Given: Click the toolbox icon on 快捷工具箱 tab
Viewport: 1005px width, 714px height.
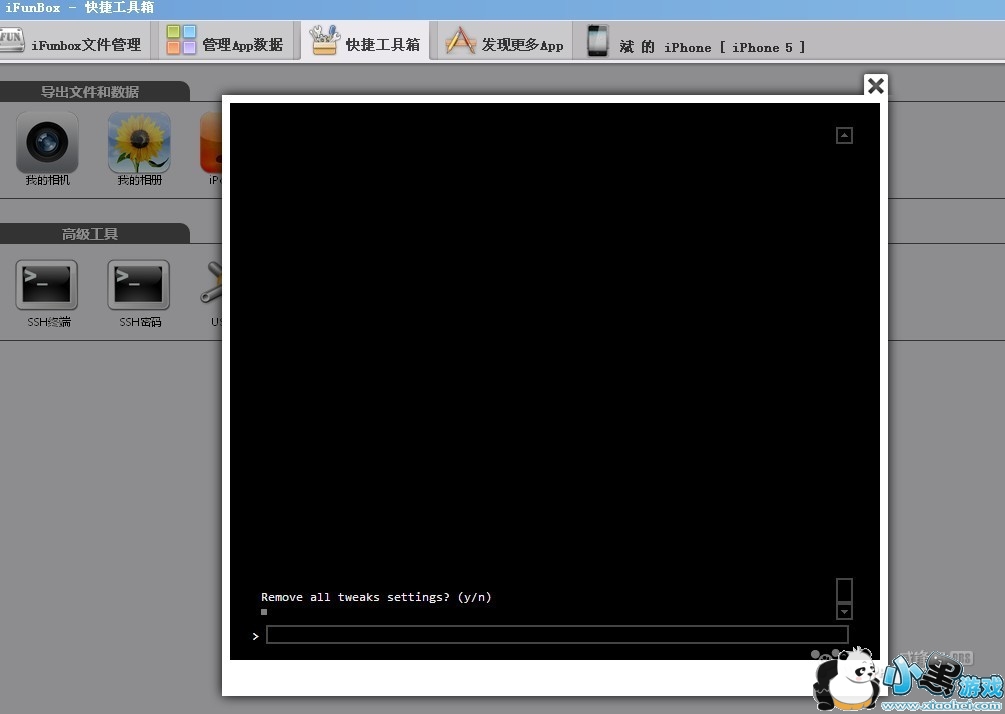Looking at the screenshot, I should tap(325, 40).
